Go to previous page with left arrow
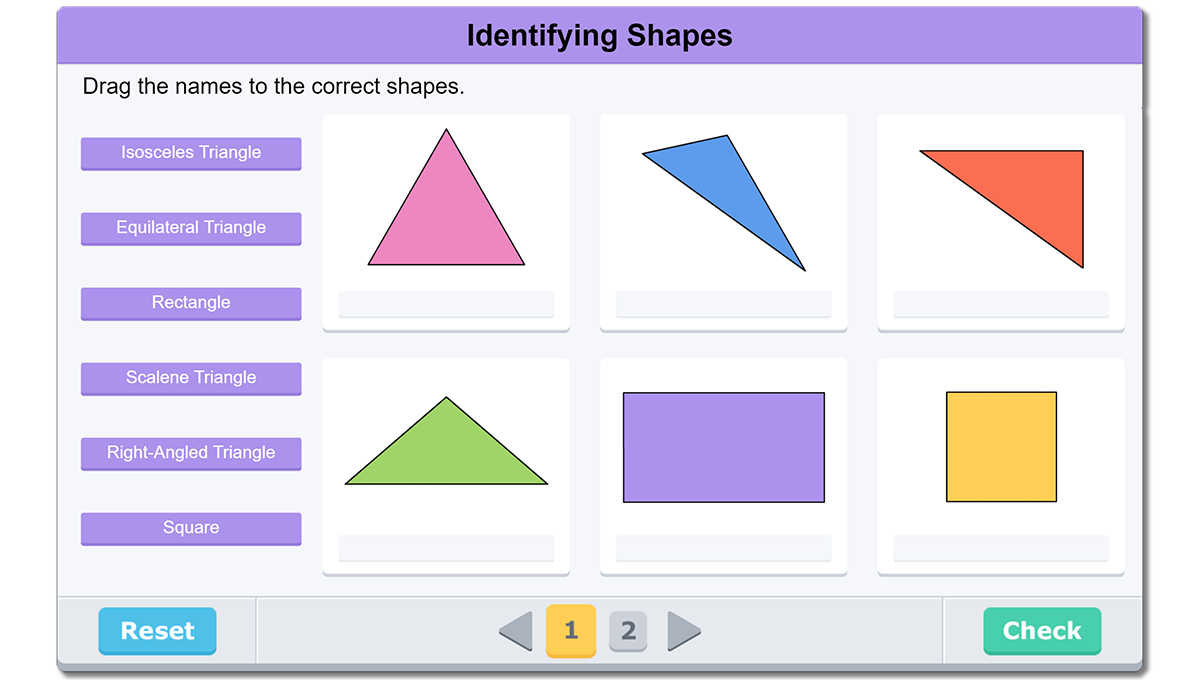 517,631
